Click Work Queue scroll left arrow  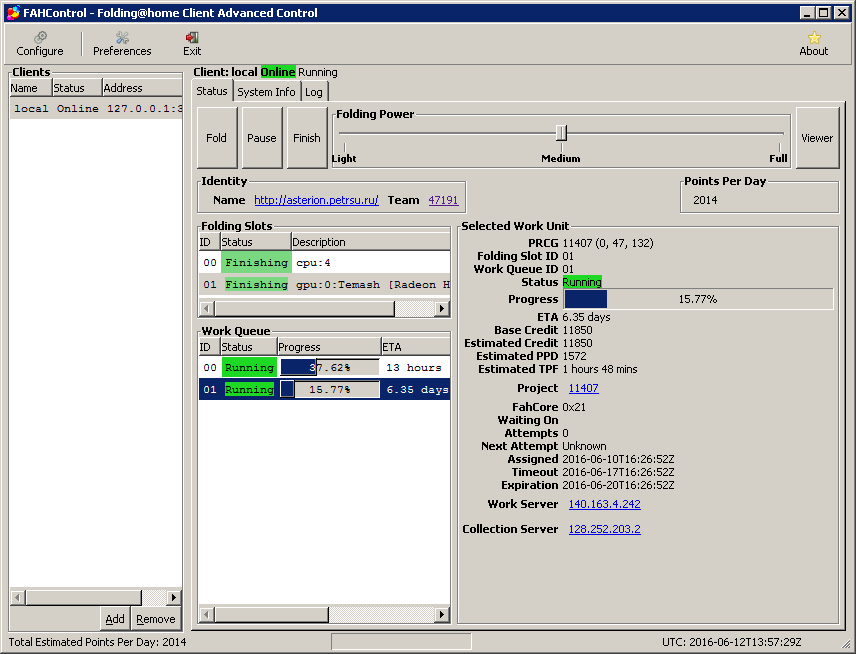point(206,615)
